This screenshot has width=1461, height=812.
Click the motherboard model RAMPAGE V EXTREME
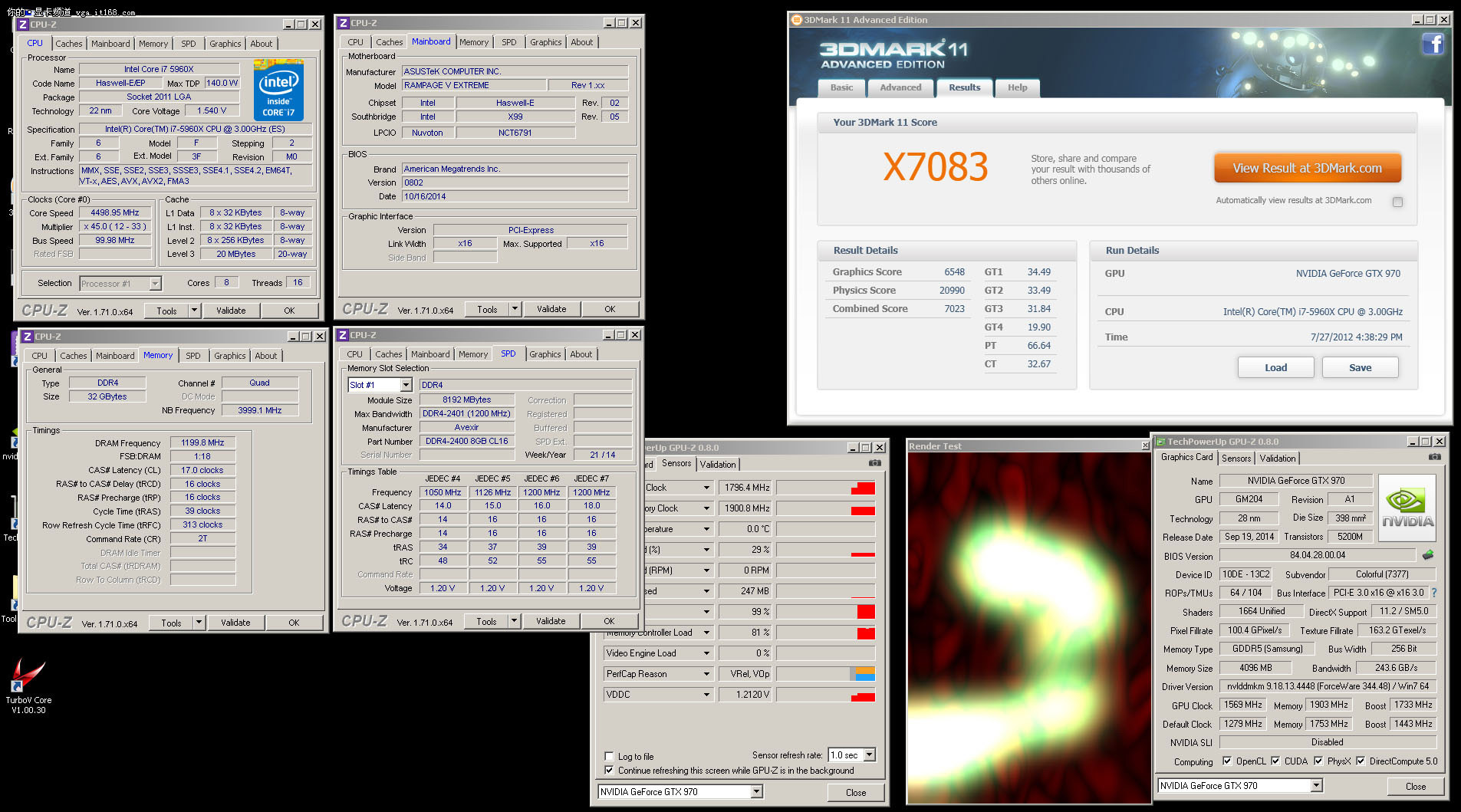[474, 85]
